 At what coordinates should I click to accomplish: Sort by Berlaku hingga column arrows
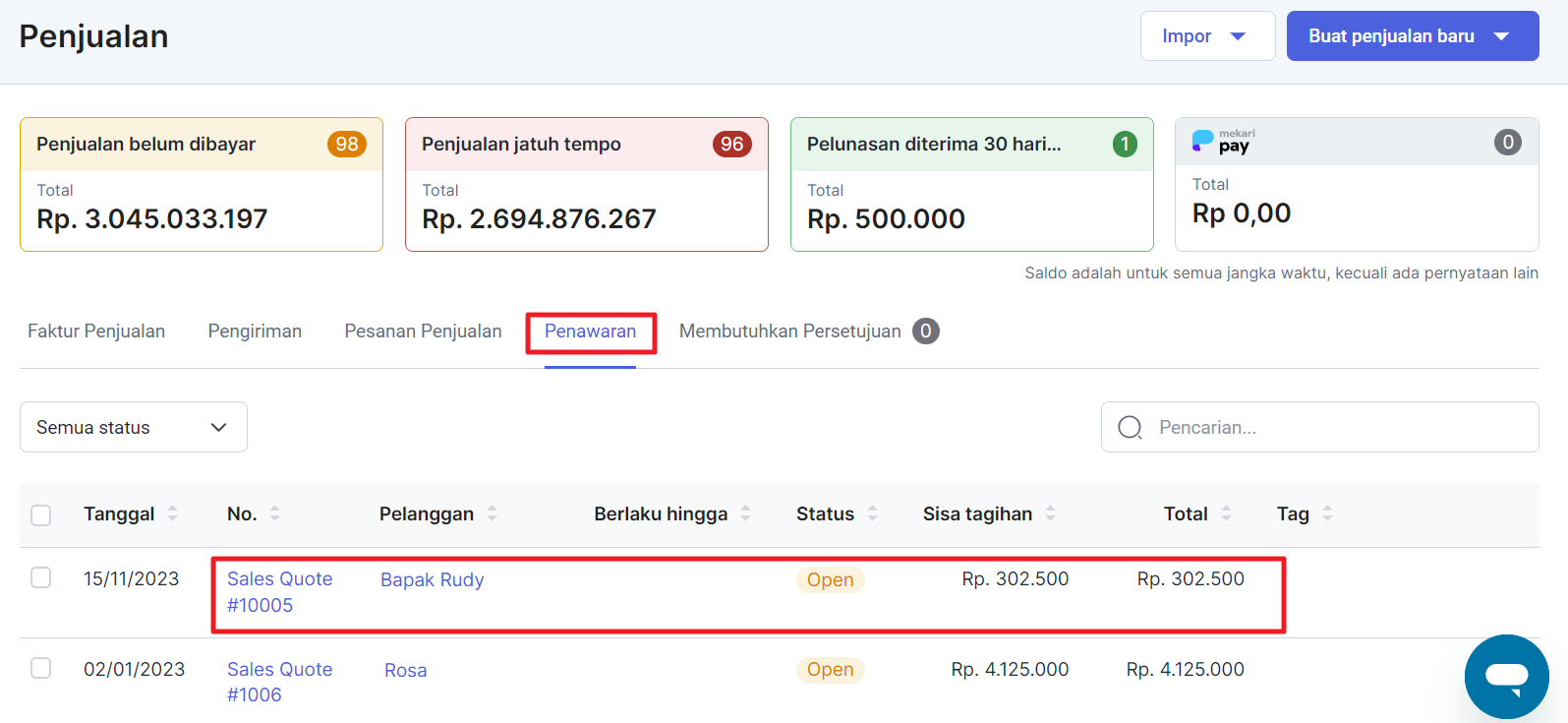745,513
